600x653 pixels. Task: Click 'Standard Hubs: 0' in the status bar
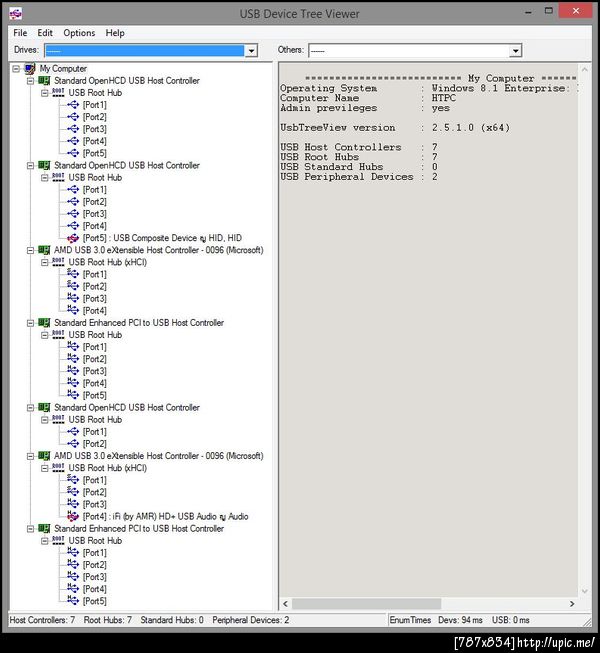[172, 620]
